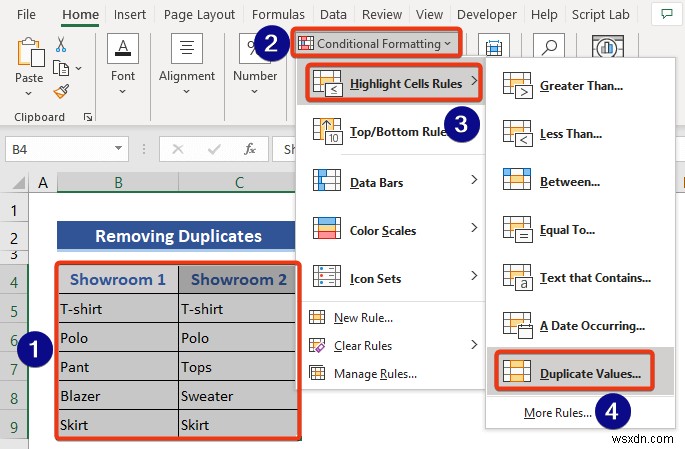685x449 pixels.
Task: Click the Copy icon
Action: 61,69
